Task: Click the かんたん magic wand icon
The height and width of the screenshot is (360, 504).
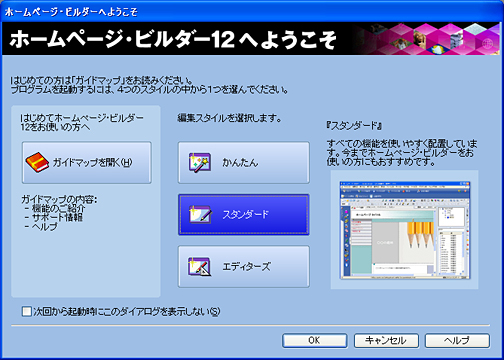Action: tap(199, 163)
